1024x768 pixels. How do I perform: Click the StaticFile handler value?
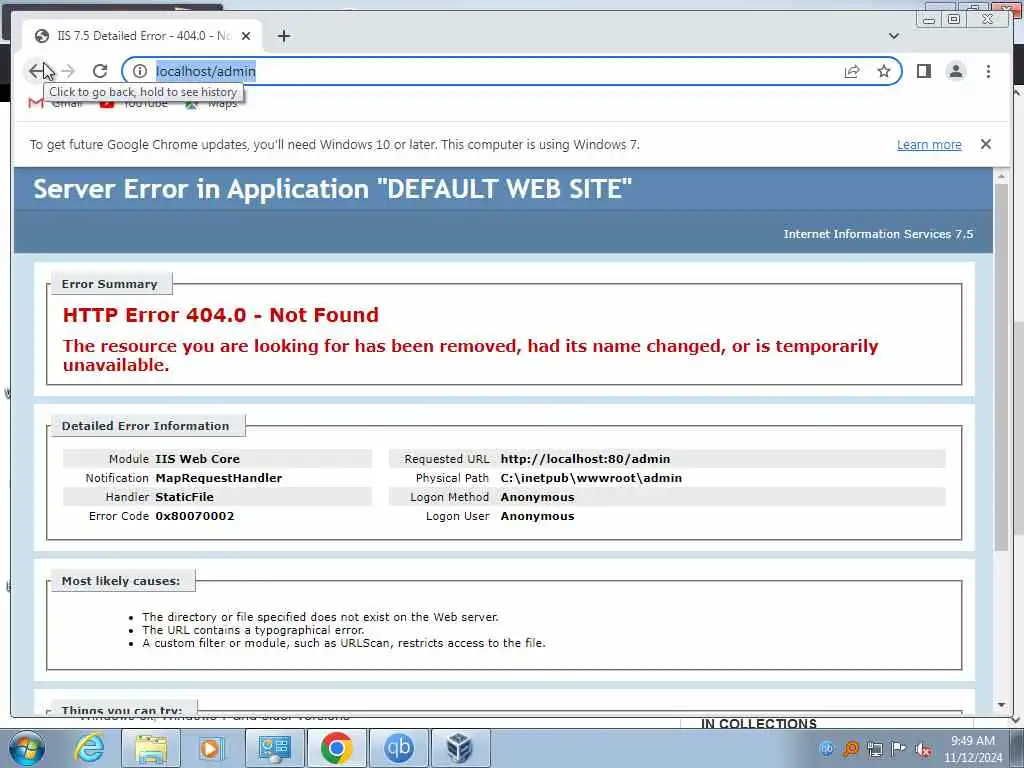(x=184, y=497)
